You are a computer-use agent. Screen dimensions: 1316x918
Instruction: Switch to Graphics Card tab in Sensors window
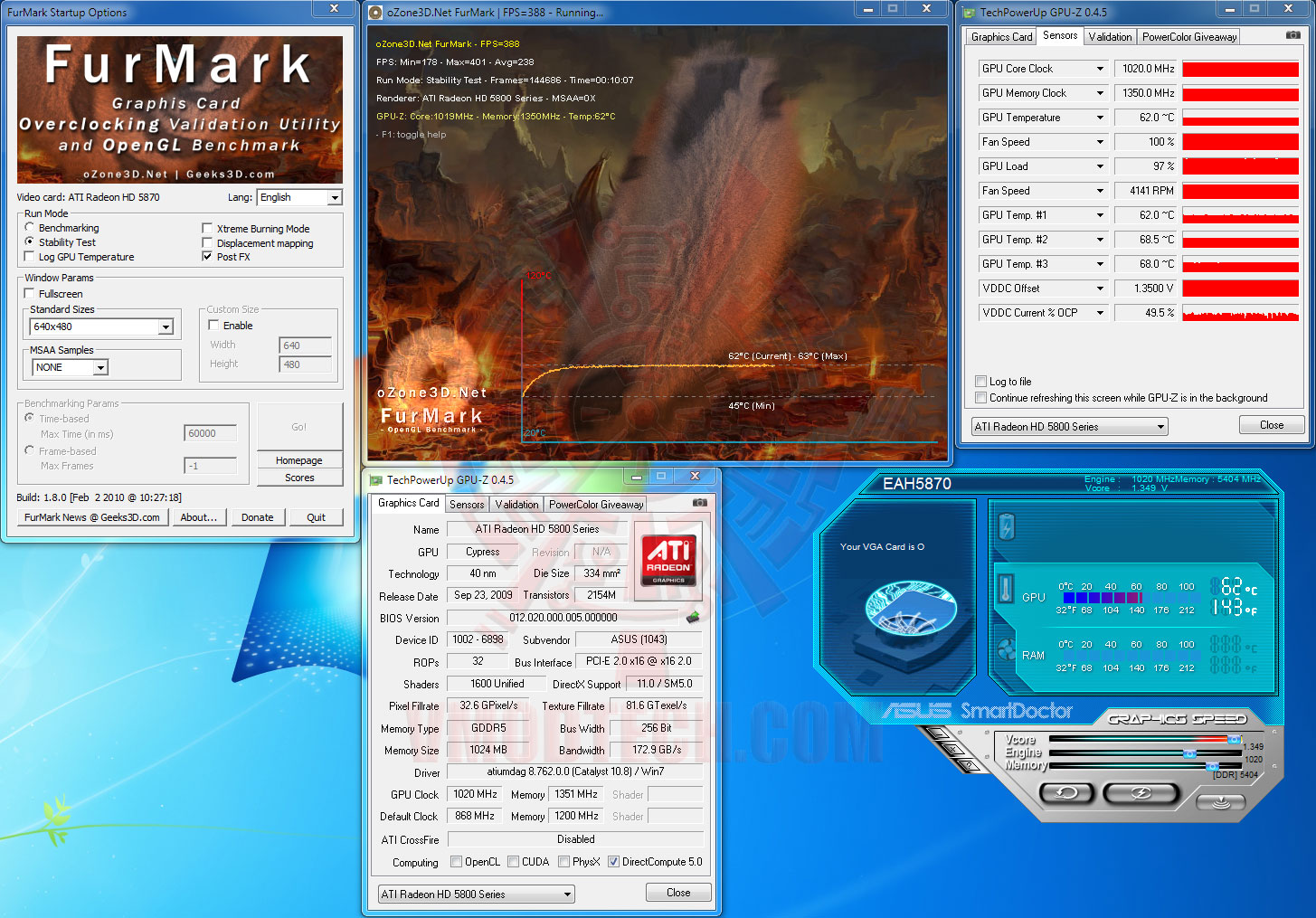(x=1001, y=37)
